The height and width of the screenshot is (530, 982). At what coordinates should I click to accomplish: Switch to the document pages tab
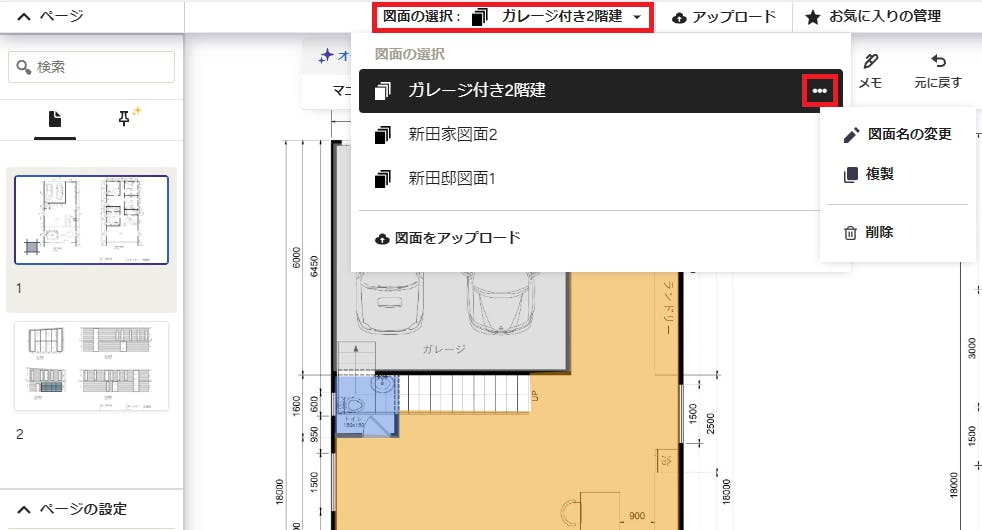pyautogui.click(x=55, y=119)
